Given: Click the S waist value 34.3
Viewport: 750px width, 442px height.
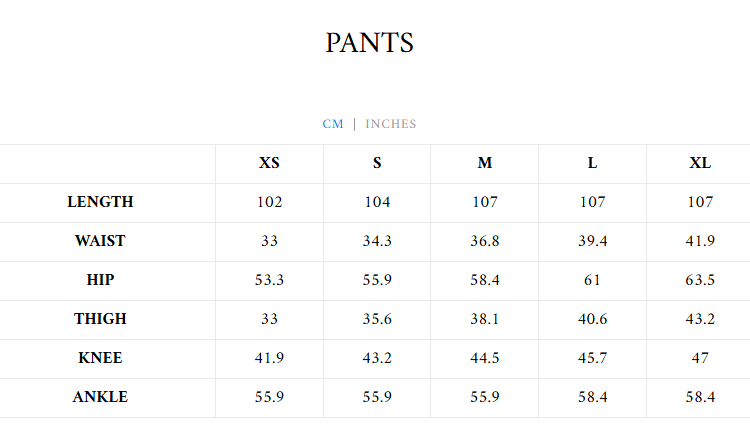Looking at the screenshot, I should (377, 241).
